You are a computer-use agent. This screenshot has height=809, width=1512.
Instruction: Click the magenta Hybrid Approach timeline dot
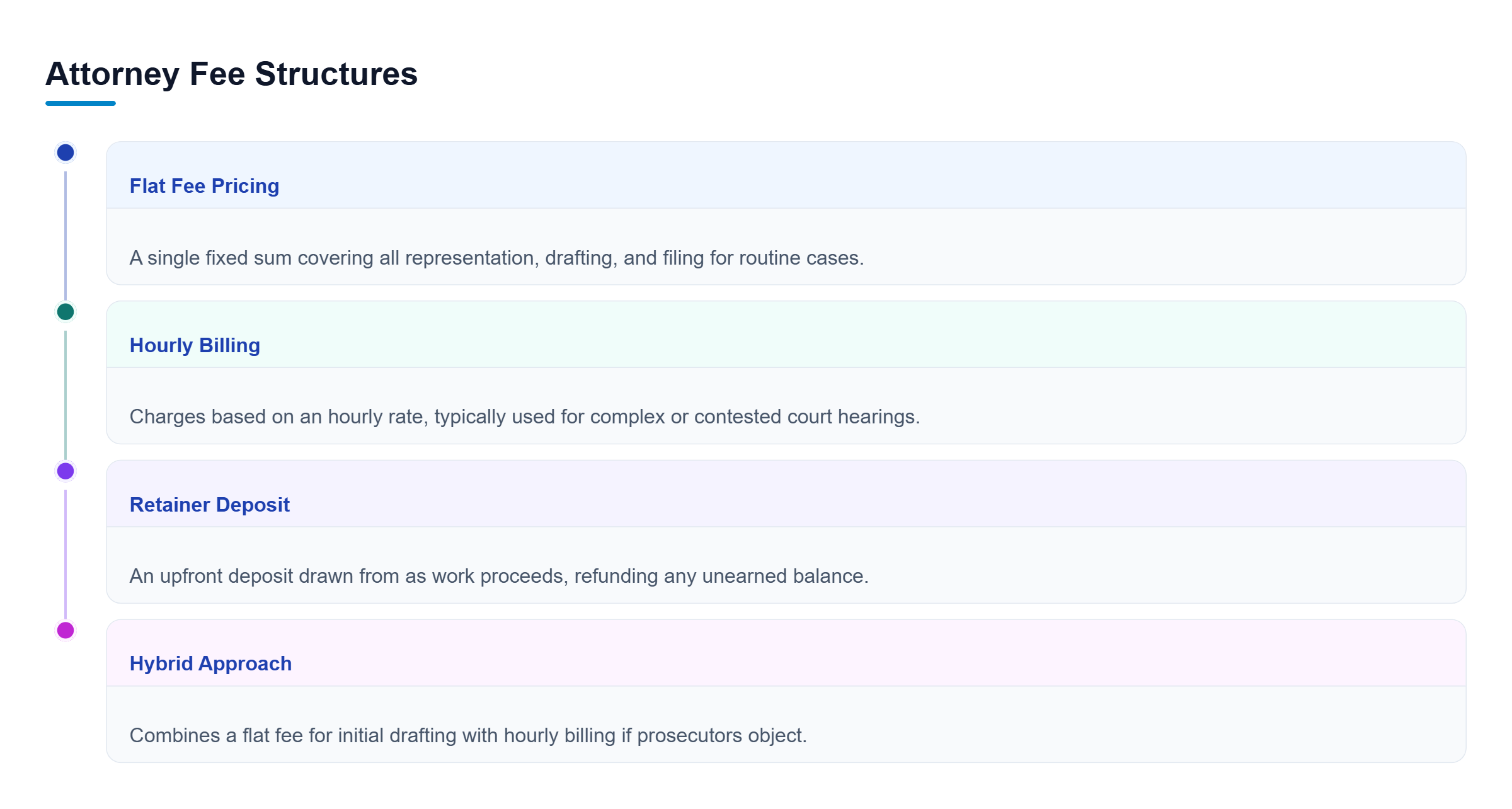66,630
